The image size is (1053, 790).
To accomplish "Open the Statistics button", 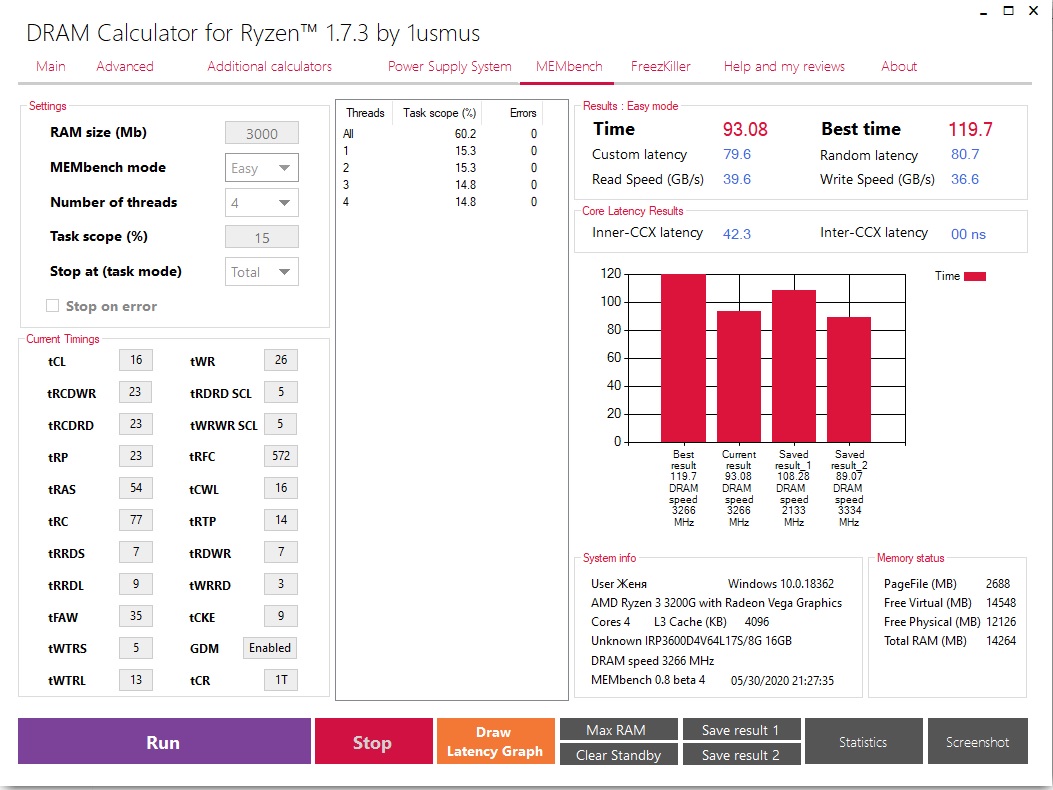I will point(864,741).
